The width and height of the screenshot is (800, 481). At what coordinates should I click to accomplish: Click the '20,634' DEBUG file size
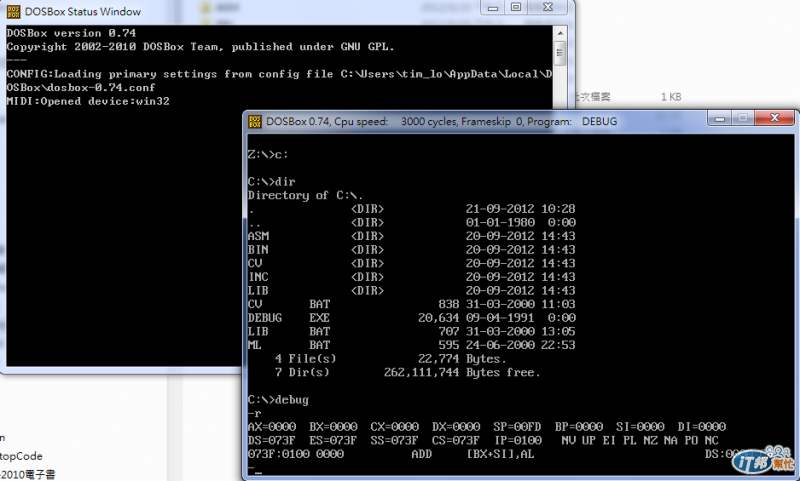point(438,318)
